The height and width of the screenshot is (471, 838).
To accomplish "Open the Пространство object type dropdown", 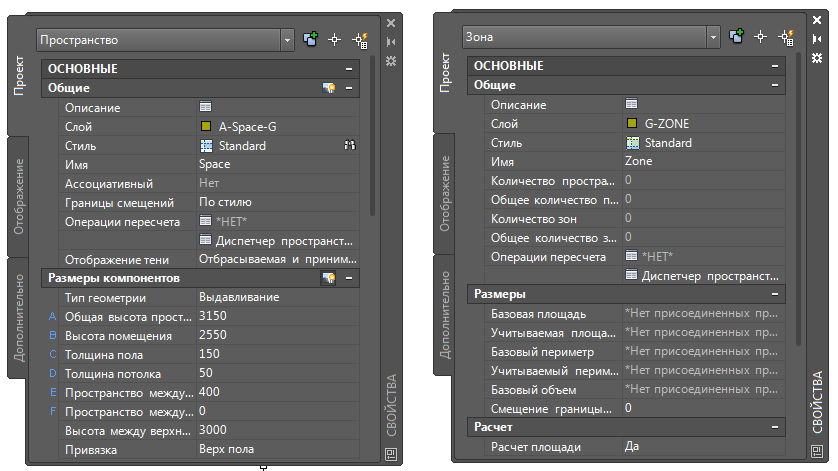I will (288, 40).
